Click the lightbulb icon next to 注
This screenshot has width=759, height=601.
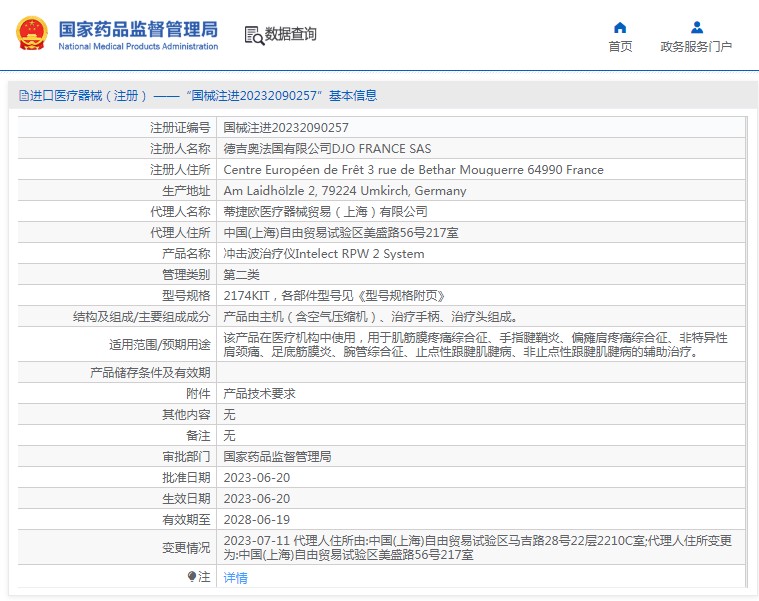192,576
